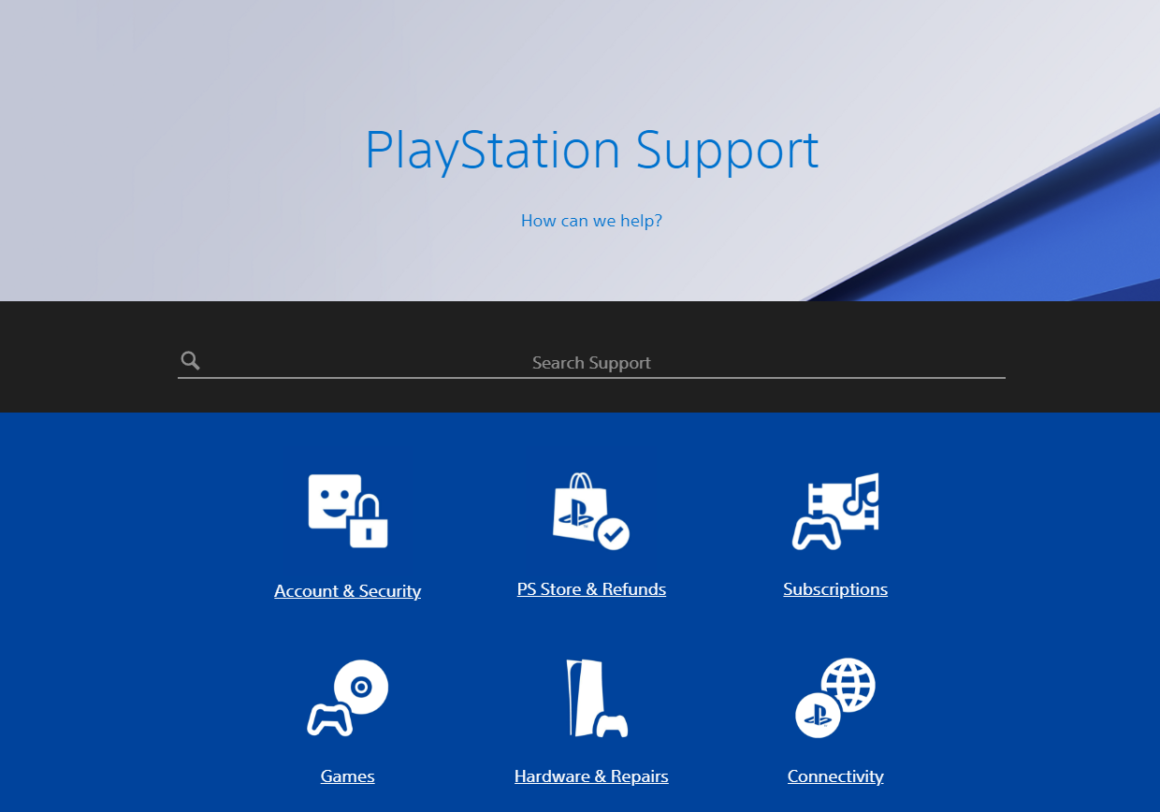Select the Games disc and controller icon
Viewport: 1160px width, 812px height.
[x=347, y=698]
